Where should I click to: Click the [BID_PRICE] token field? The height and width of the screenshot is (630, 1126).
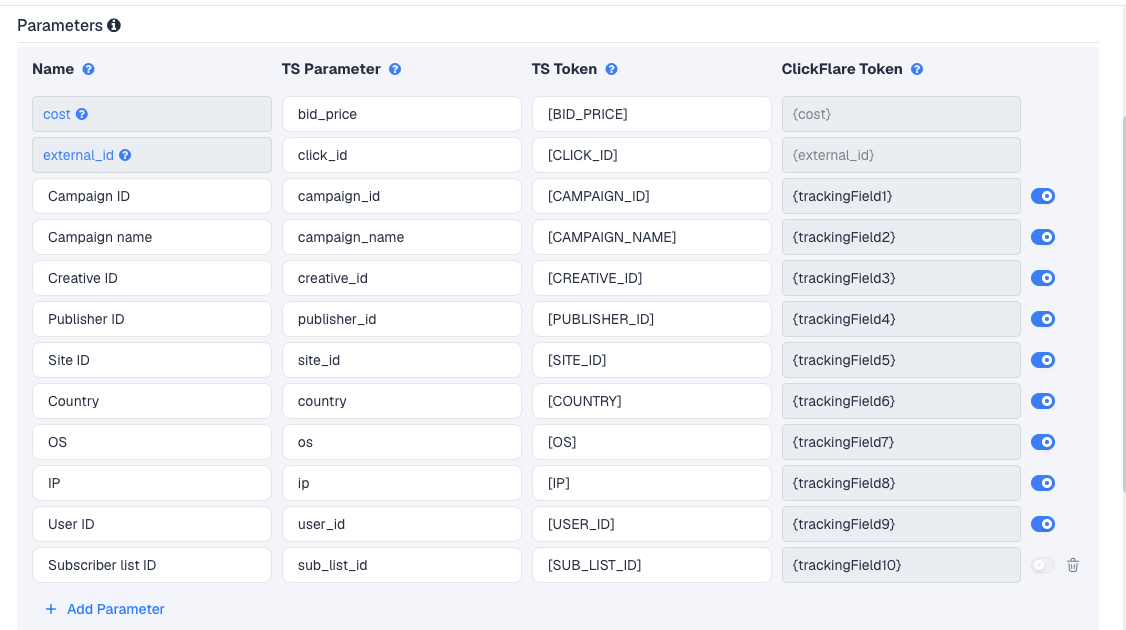pos(651,114)
